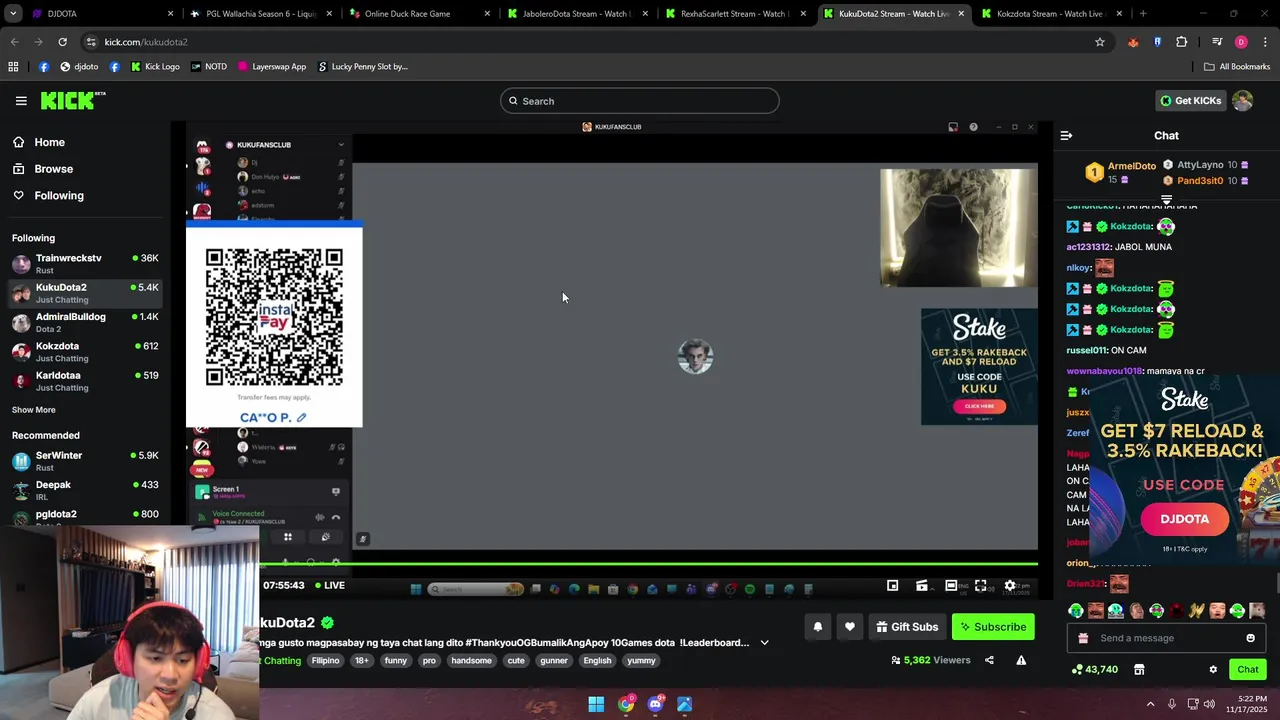Screen dimensions: 1280x720
Task: Click DJDOTA Stake promo banner in chat
Action: [x=1184, y=470]
